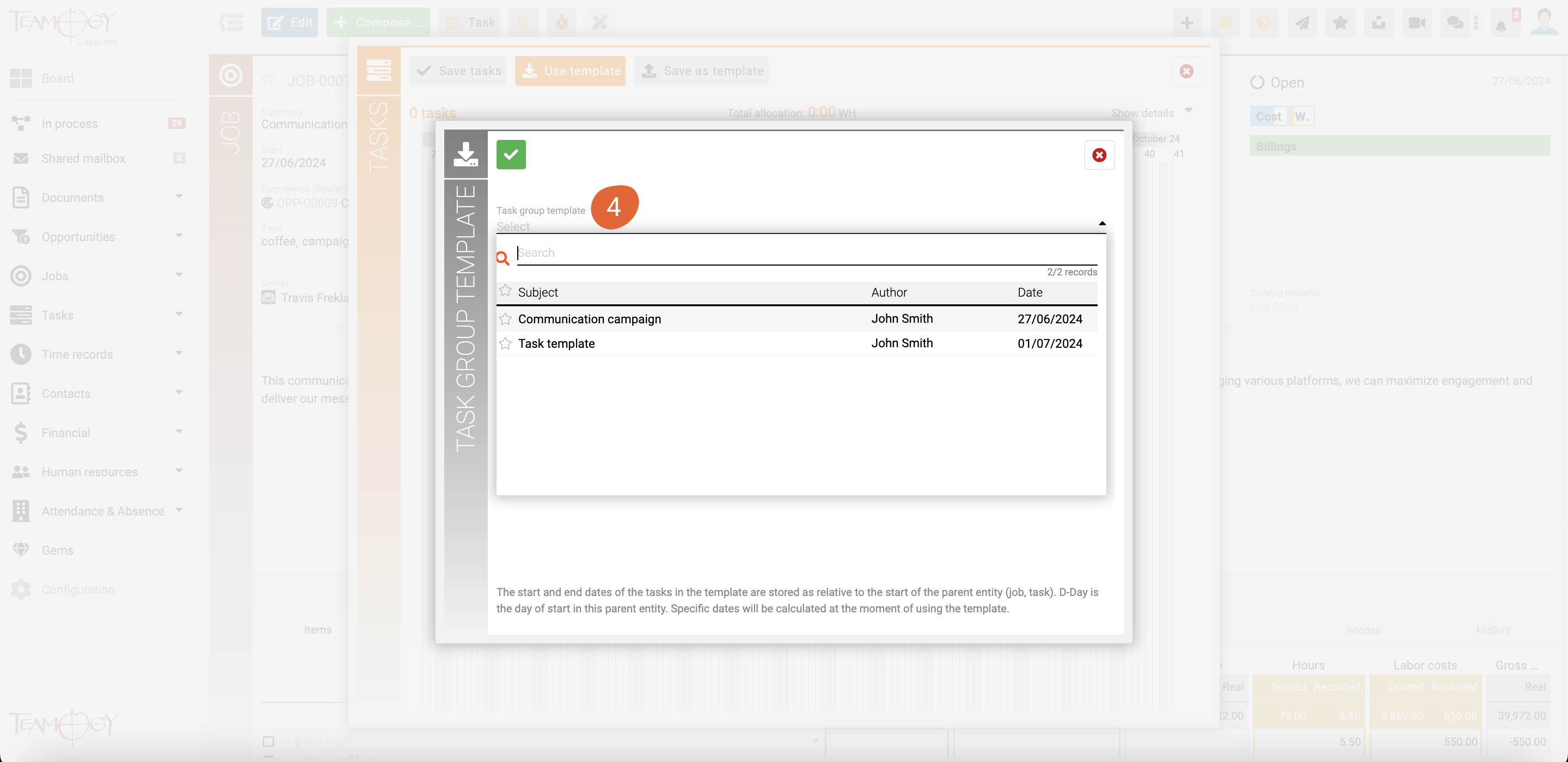This screenshot has width=1568, height=762.
Task: Click the stopwatch timer toolbar icon
Action: point(562,22)
